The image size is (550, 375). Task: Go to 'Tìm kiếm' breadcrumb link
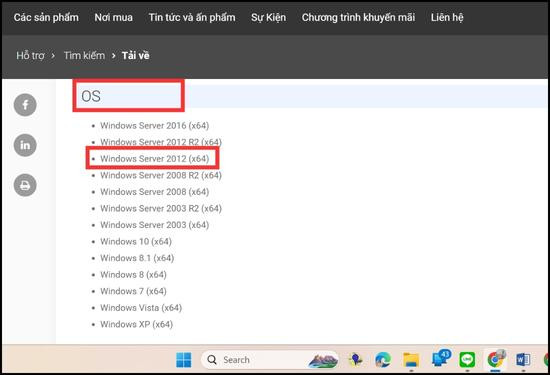(84, 55)
